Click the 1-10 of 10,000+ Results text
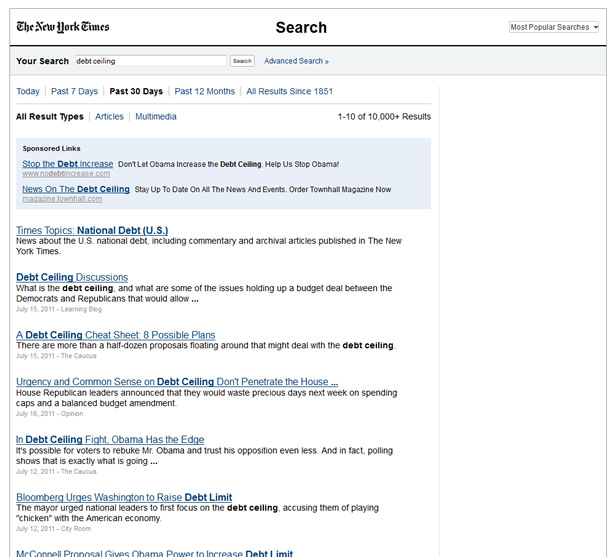The width and height of the screenshot is (615, 557). click(384, 116)
